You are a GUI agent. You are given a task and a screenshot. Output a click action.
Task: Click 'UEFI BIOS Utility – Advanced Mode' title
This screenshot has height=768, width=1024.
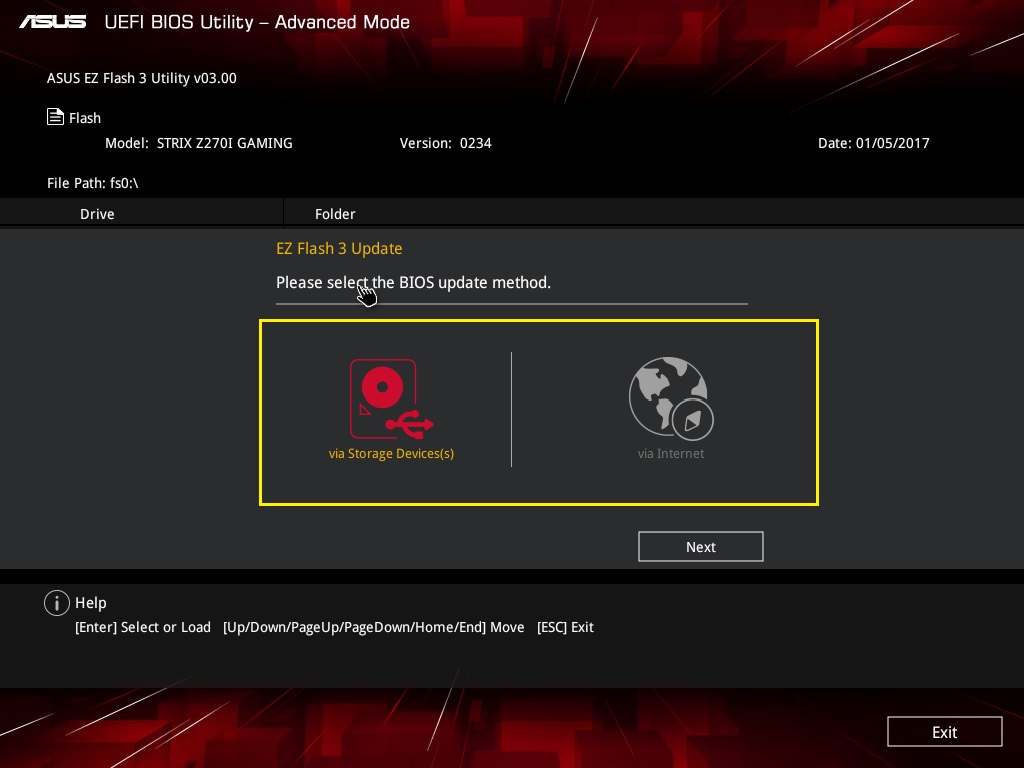(x=257, y=22)
